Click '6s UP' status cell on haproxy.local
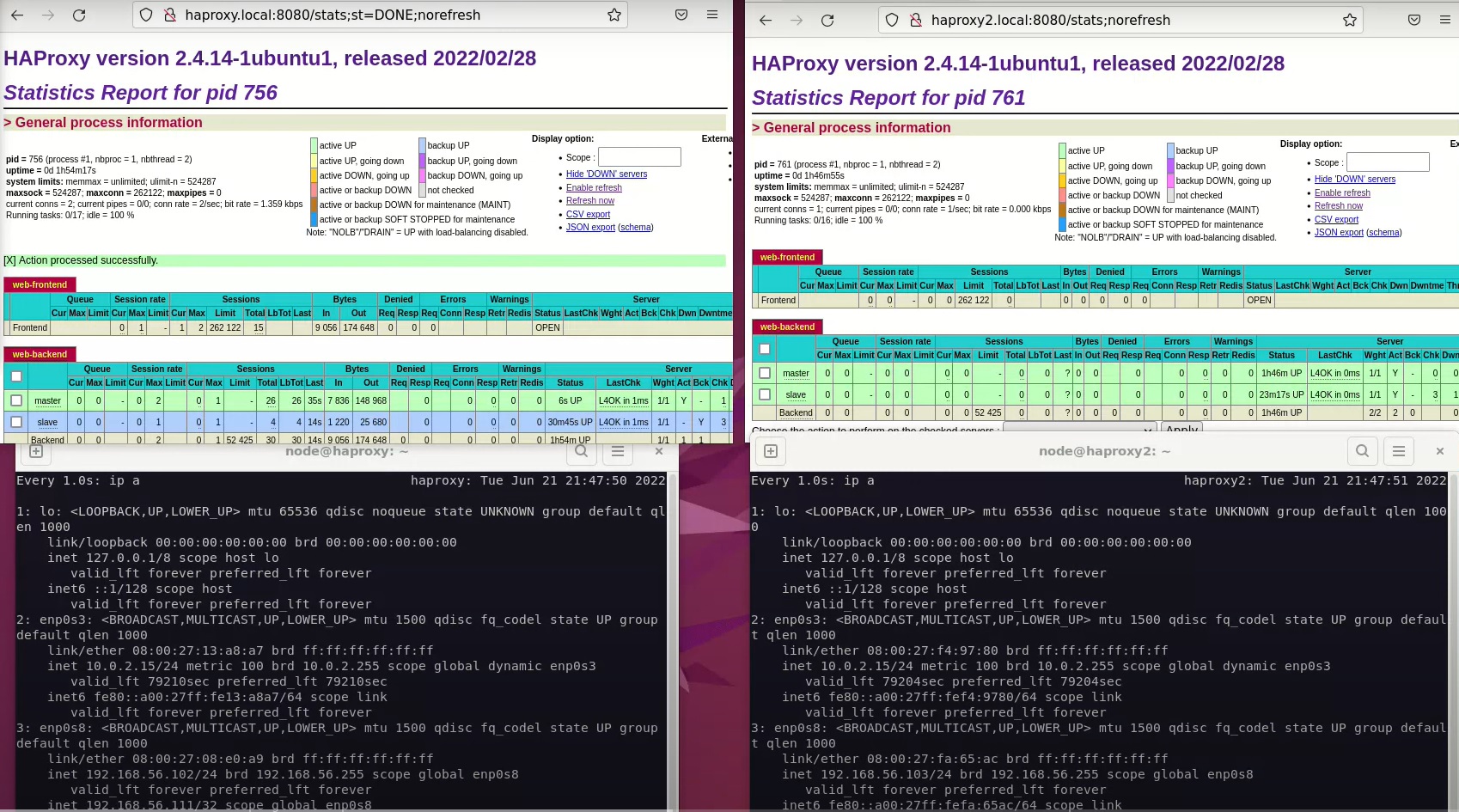The image size is (1459, 812). click(570, 400)
